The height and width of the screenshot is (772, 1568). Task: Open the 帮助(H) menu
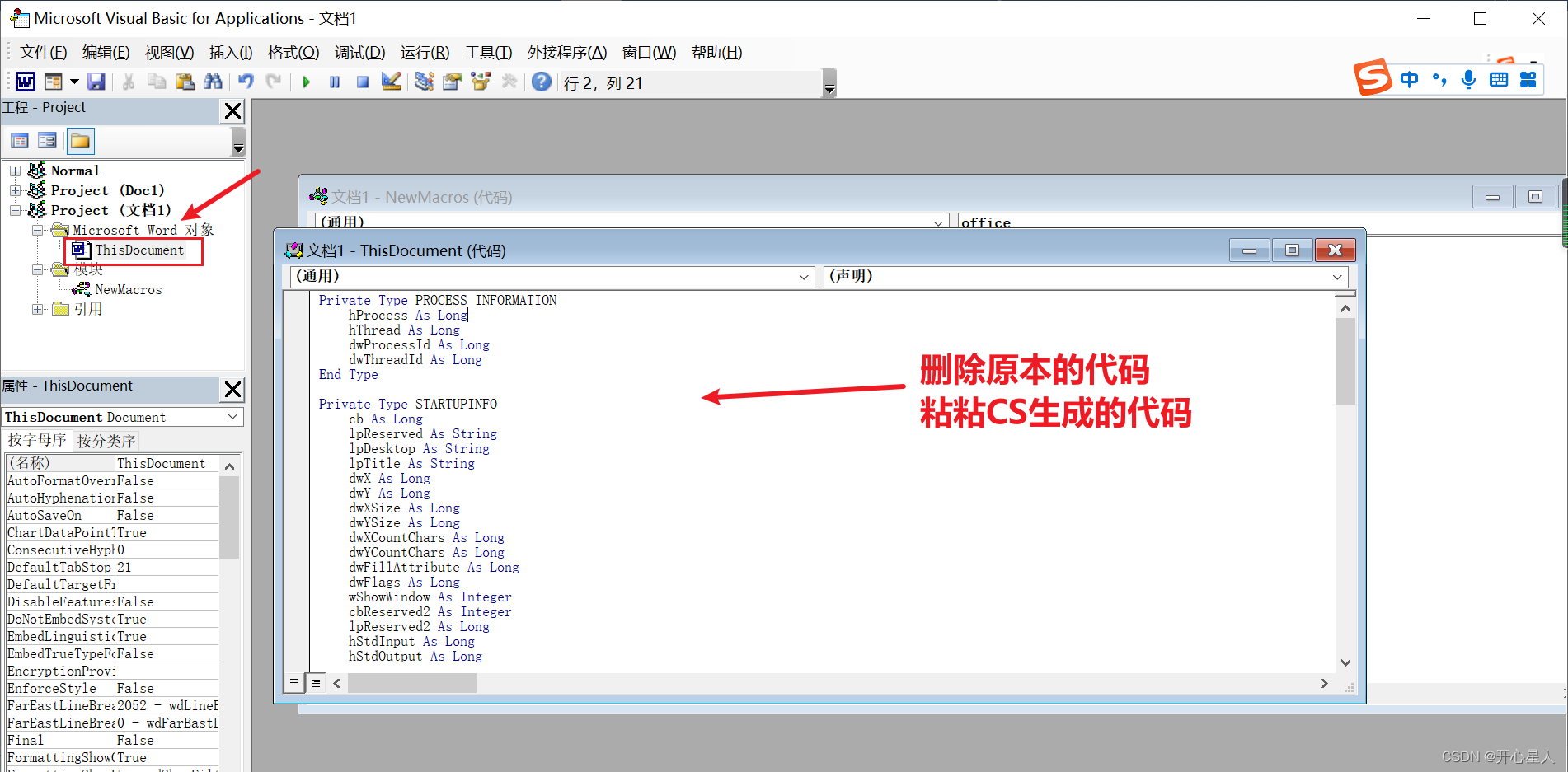coord(716,52)
